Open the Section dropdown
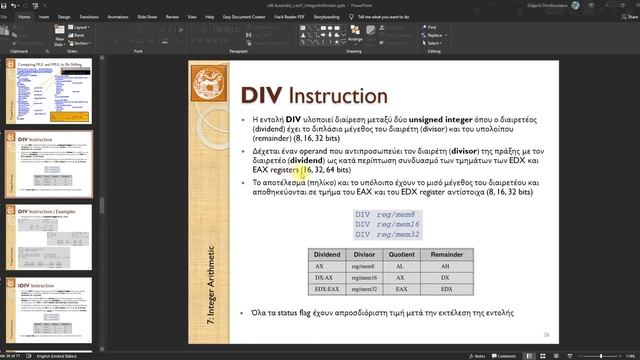The height and width of the screenshot is (360, 640). pyautogui.click(x=80, y=43)
